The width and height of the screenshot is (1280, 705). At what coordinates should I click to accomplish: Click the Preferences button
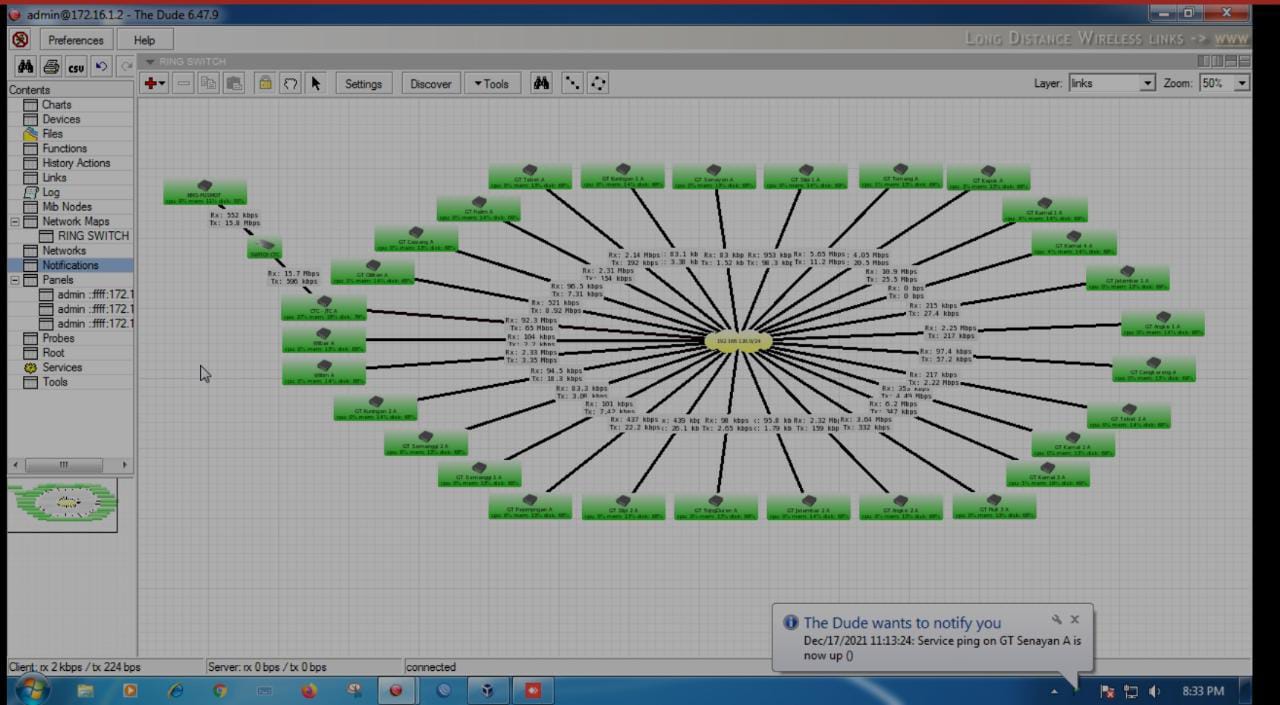[x=76, y=40]
